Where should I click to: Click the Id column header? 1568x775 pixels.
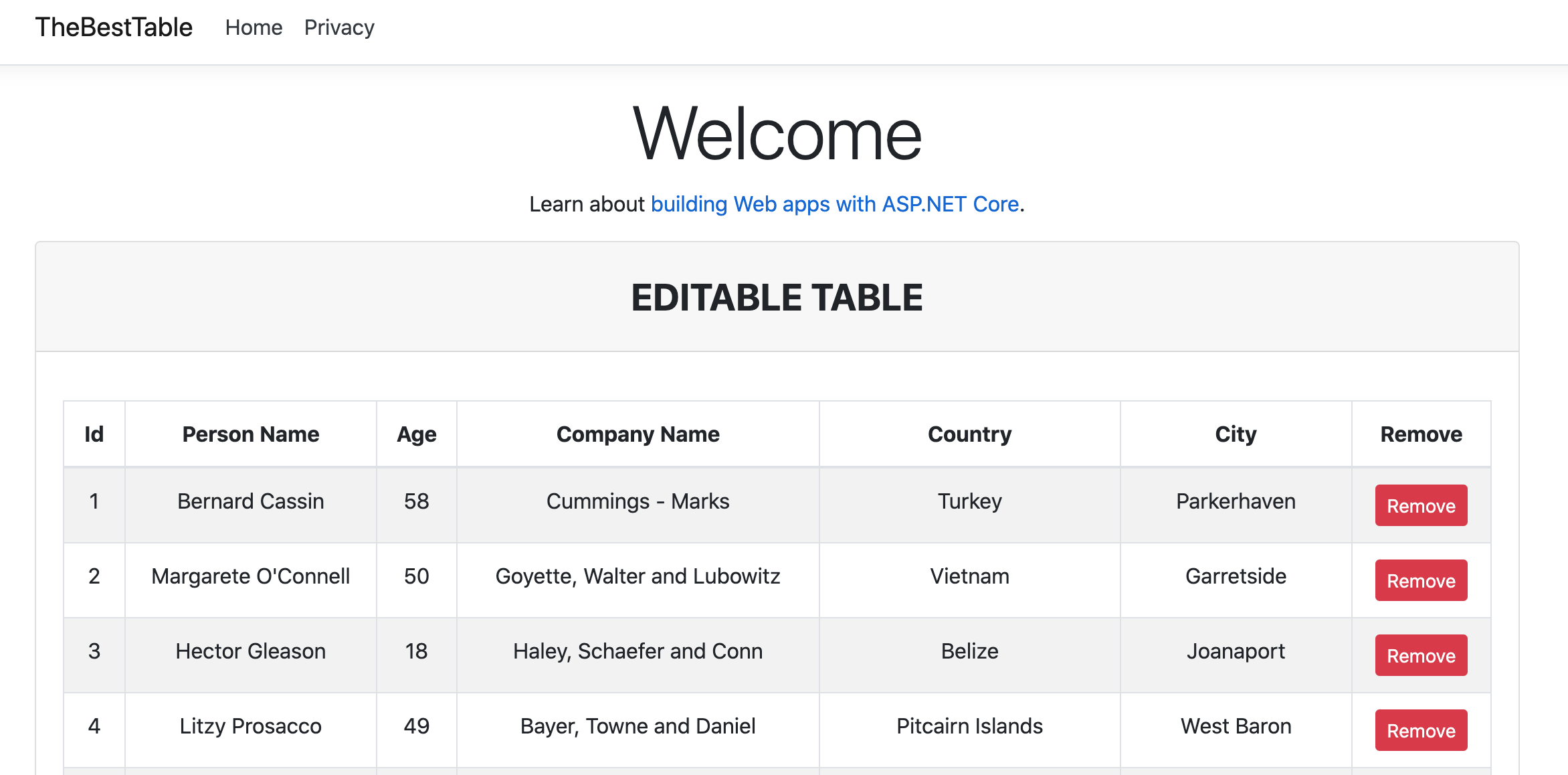pos(94,434)
